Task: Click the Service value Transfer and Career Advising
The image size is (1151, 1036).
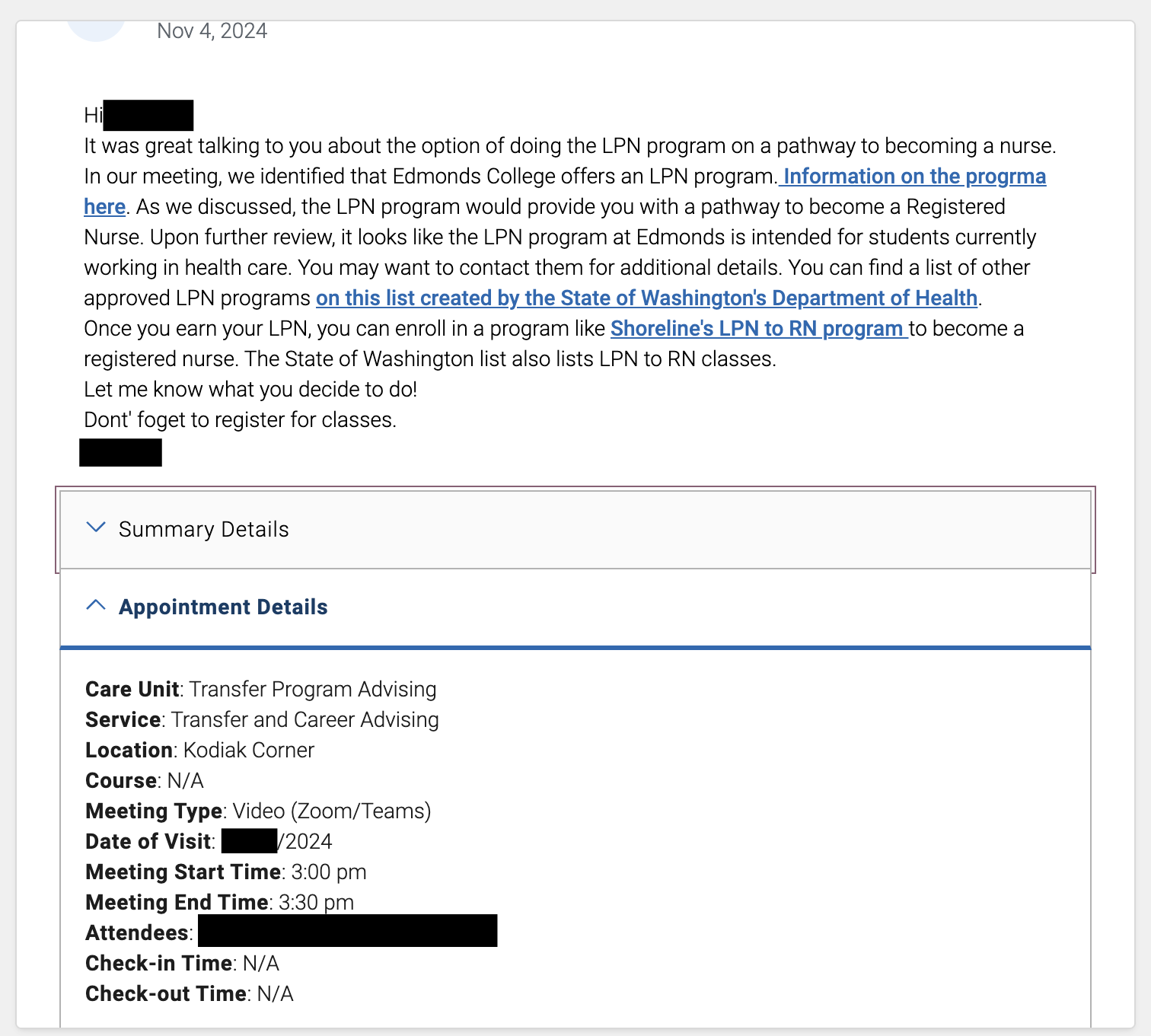Action: [306, 719]
